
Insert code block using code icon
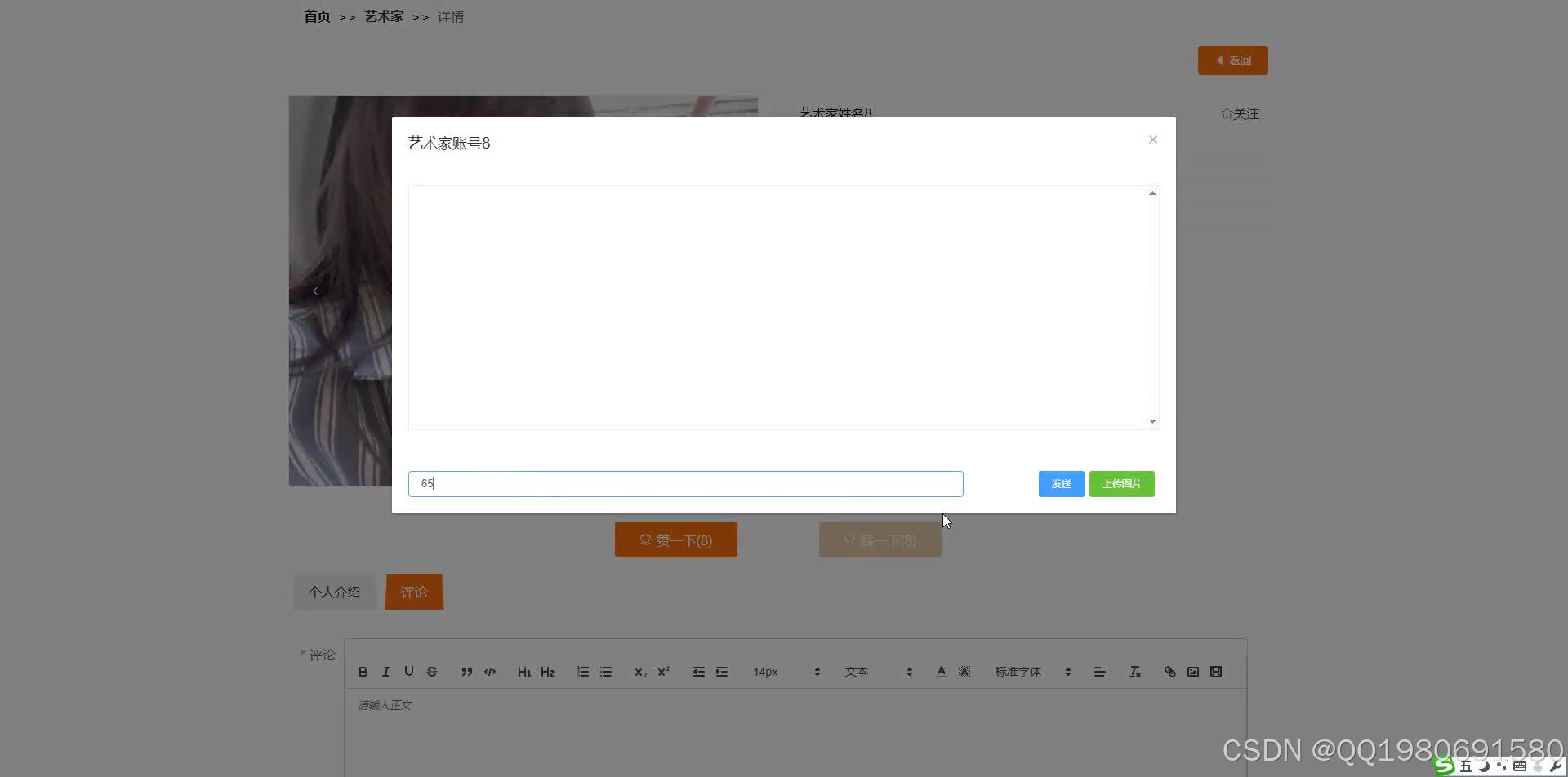click(x=490, y=672)
